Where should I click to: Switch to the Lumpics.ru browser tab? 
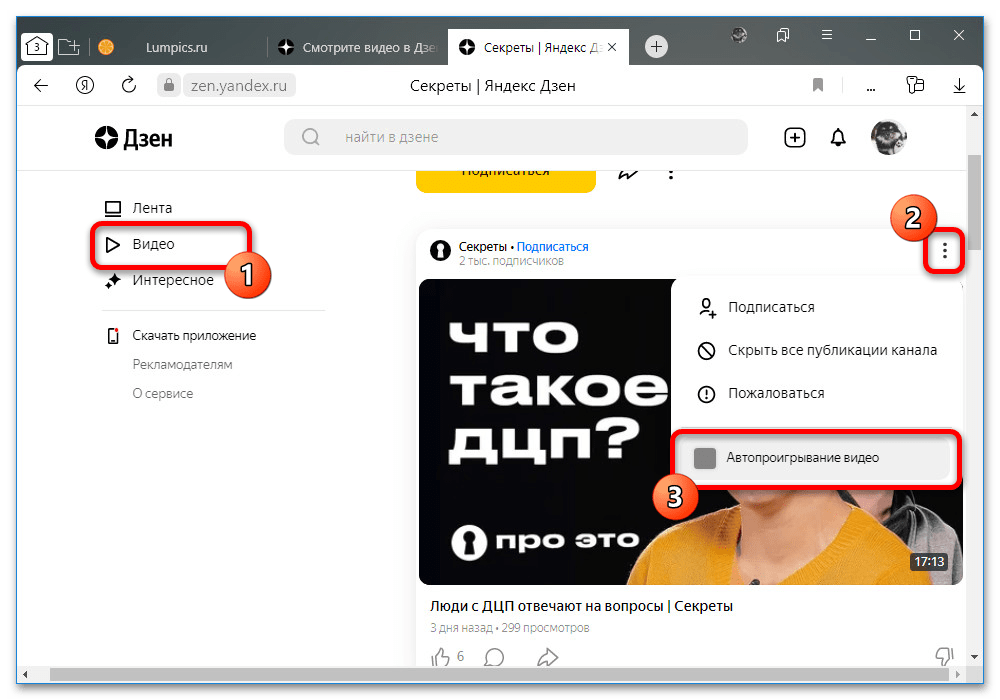coord(175,47)
